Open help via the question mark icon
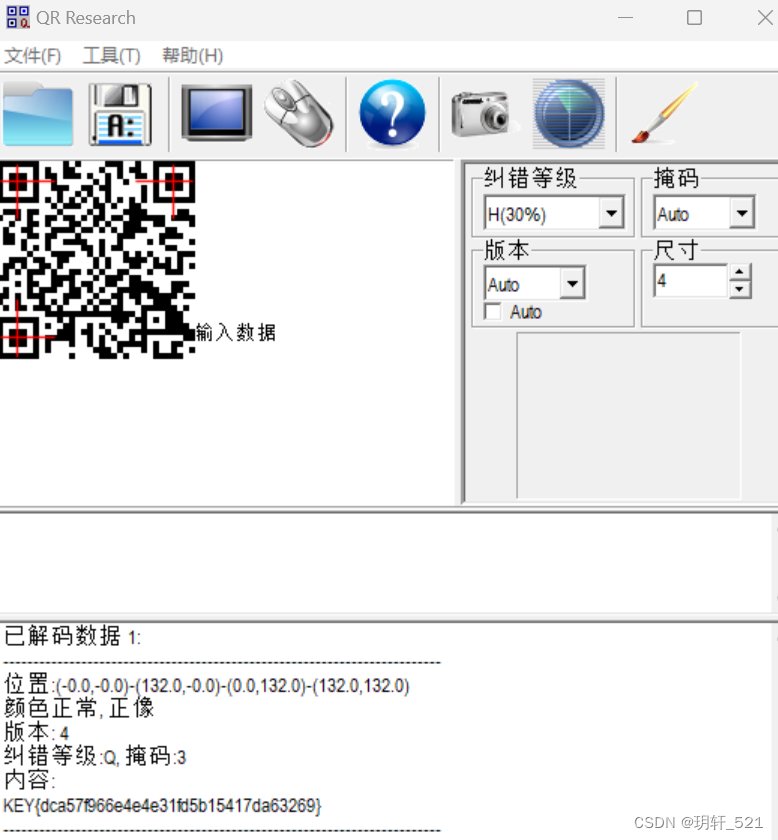This screenshot has height=840, width=778. click(x=392, y=113)
